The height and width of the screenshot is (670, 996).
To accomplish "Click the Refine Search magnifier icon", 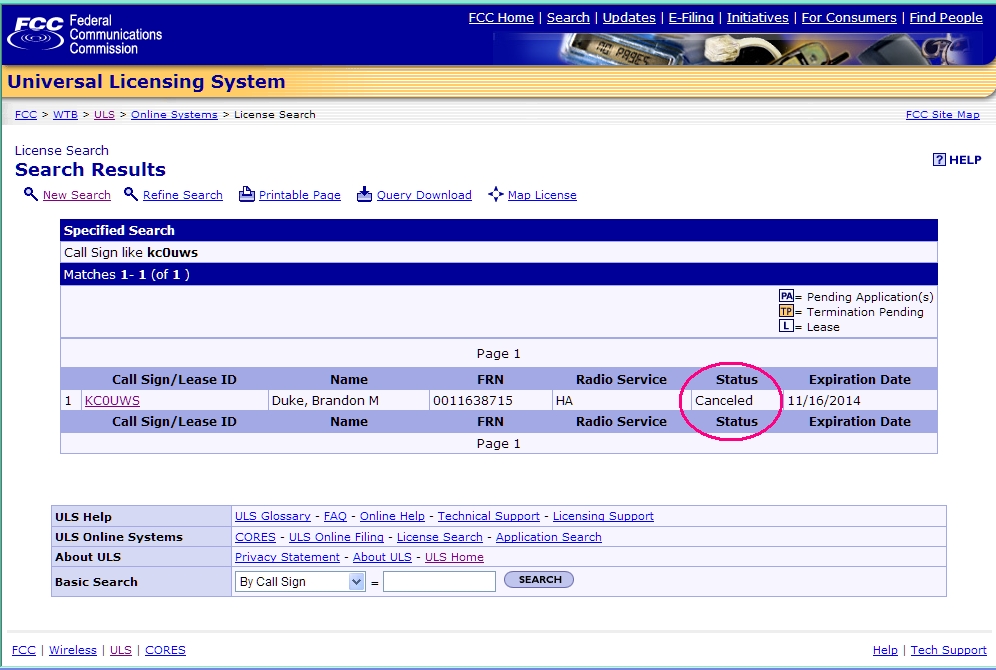I will [130, 194].
